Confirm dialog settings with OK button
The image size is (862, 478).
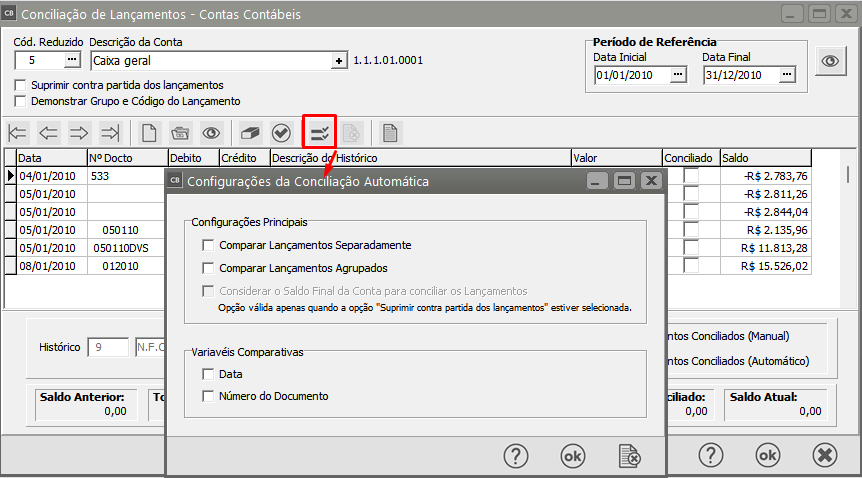(573, 456)
